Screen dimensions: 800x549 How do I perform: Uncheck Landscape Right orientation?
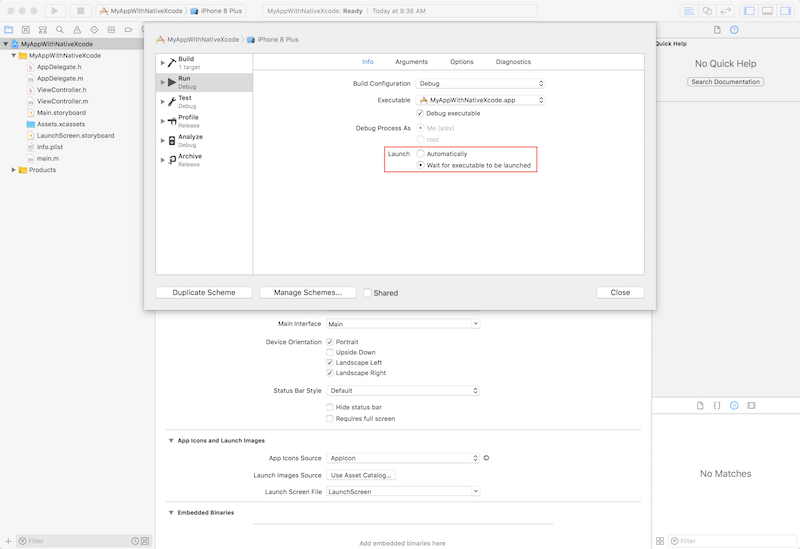coord(330,373)
